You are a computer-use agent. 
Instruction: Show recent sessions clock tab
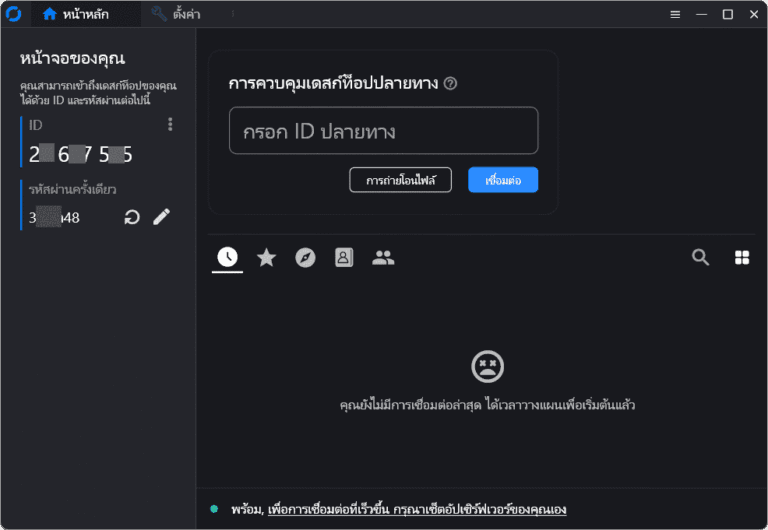pos(227,257)
